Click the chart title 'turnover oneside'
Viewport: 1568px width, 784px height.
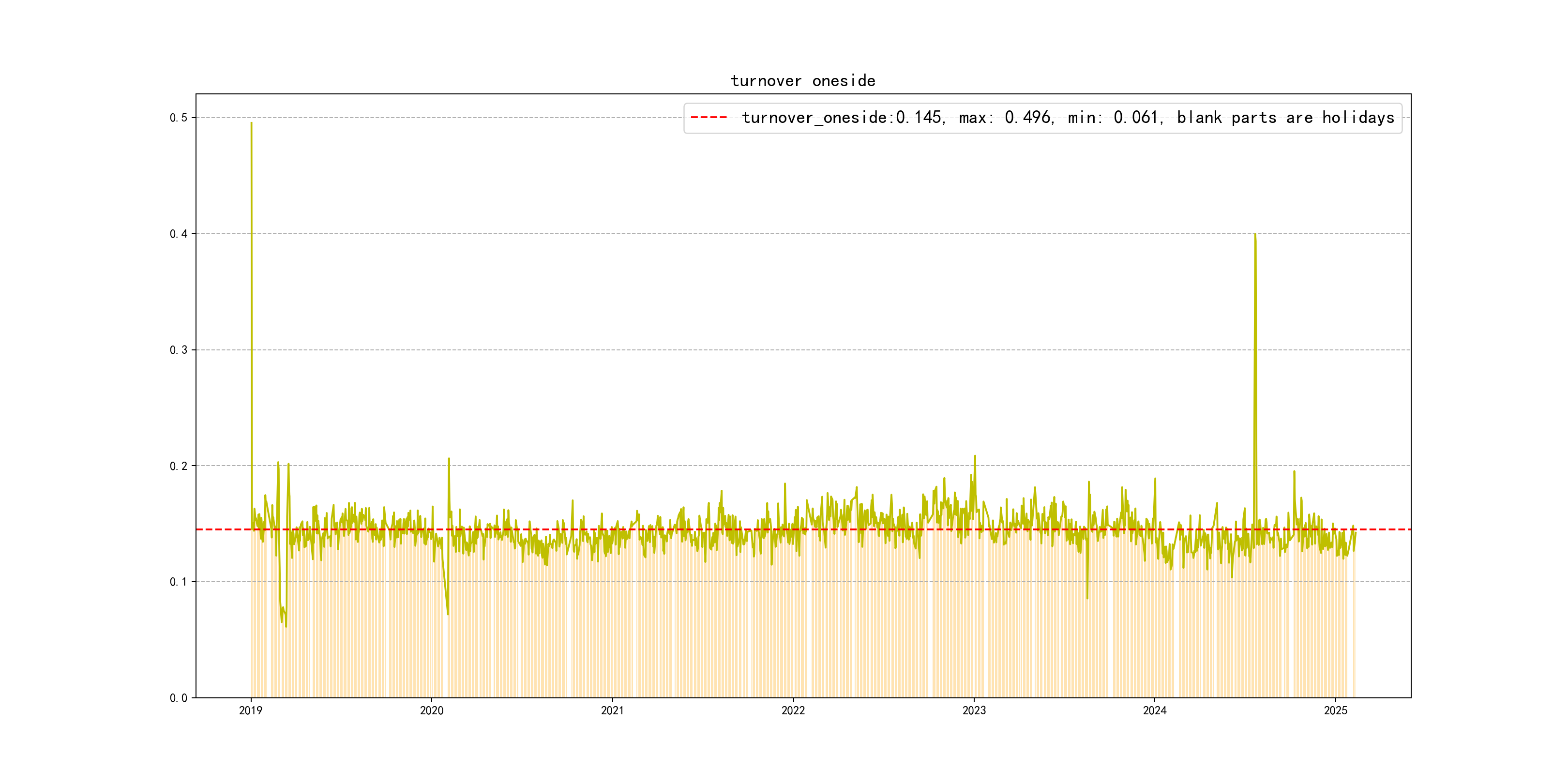click(x=803, y=81)
